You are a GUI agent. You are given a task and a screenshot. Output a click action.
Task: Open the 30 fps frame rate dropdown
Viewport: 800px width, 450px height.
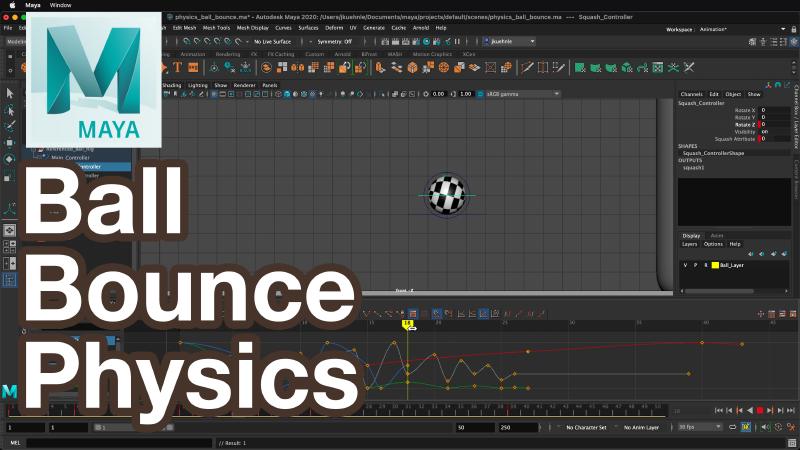point(699,427)
